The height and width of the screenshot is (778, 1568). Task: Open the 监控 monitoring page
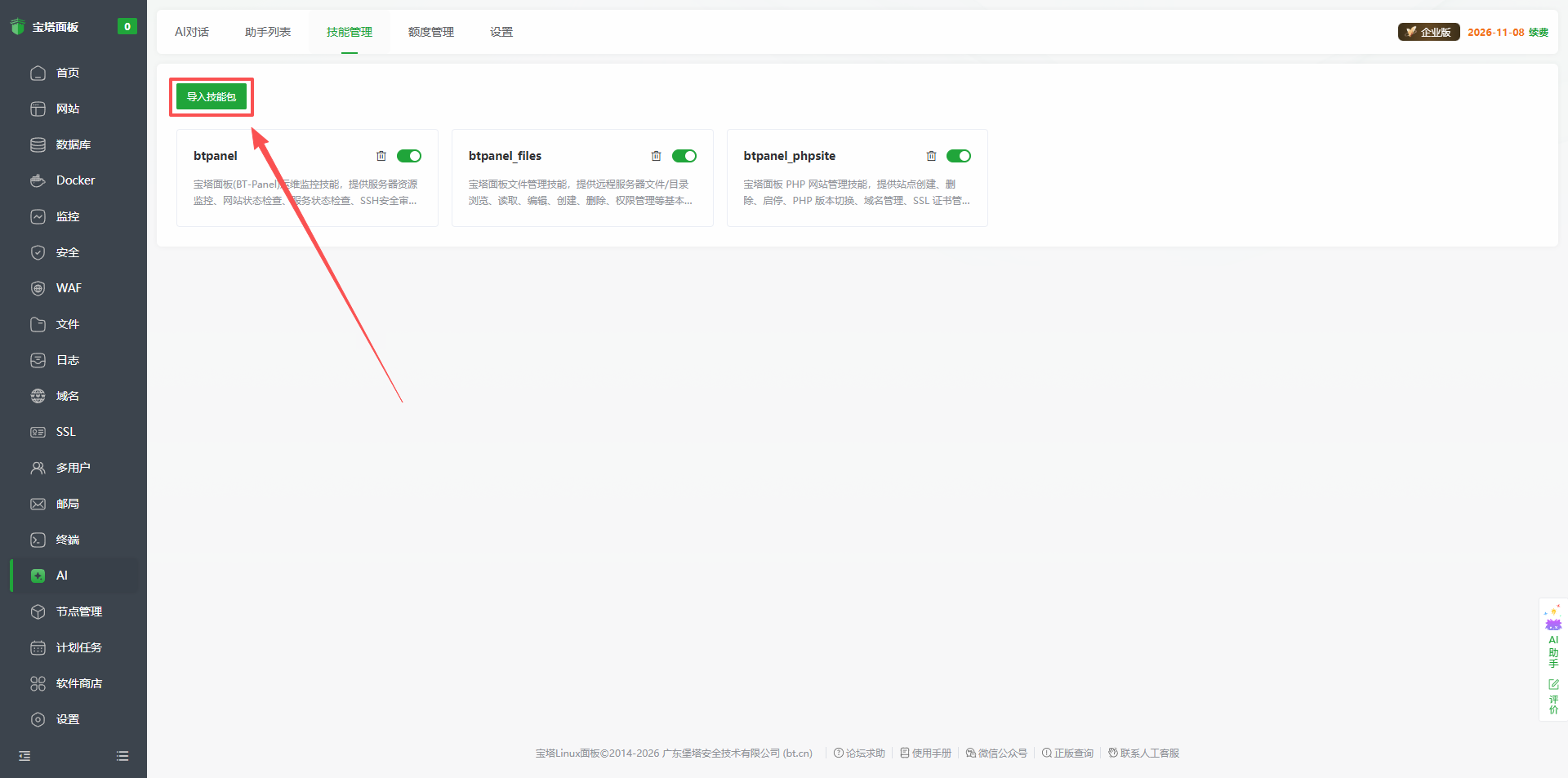(69, 216)
